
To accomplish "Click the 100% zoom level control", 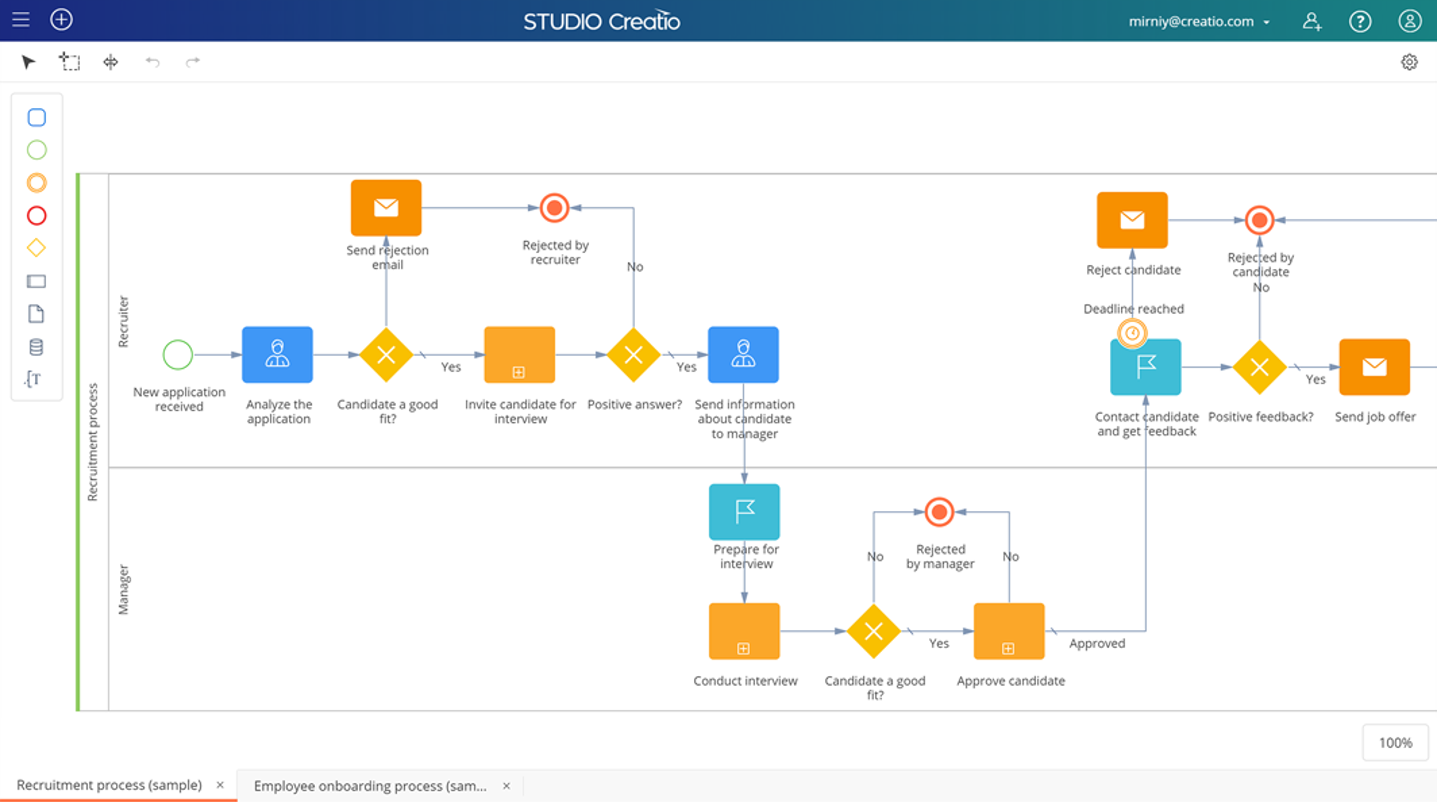I will click(1395, 742).
